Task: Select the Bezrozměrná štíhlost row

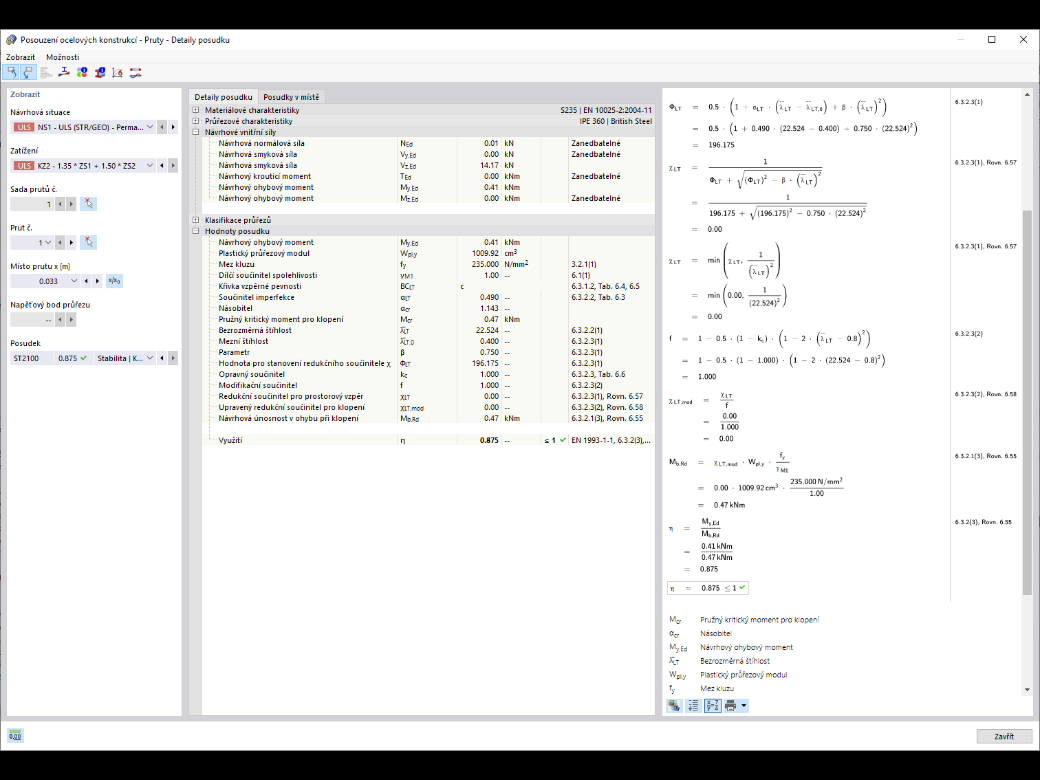Action: pos(428,330)
